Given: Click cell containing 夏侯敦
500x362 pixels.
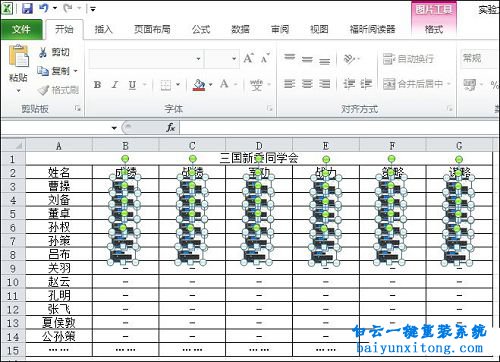Looking at the screenshot, I should (x=59, y=323).
